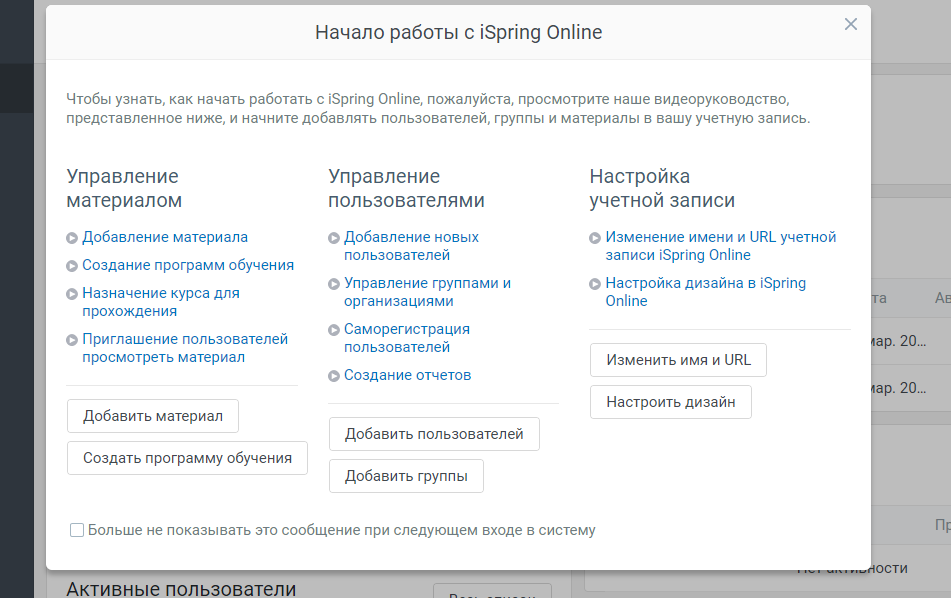This screenshot has width=951, height=598.
Task: Click the arrow icon beside Назначение курса для прохождения
Action: point(70,293)
